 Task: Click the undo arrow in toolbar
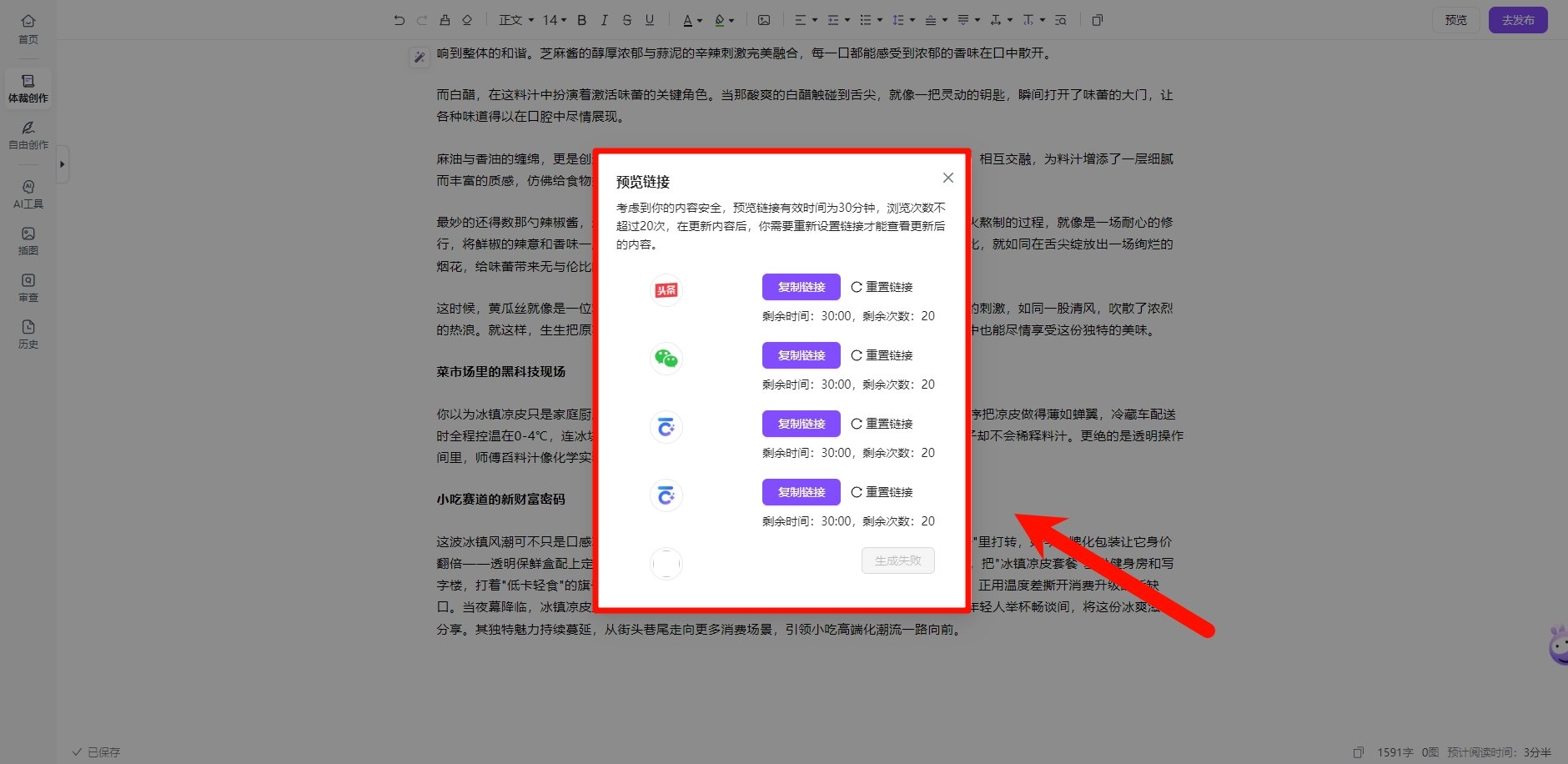[x=399, y=20]
